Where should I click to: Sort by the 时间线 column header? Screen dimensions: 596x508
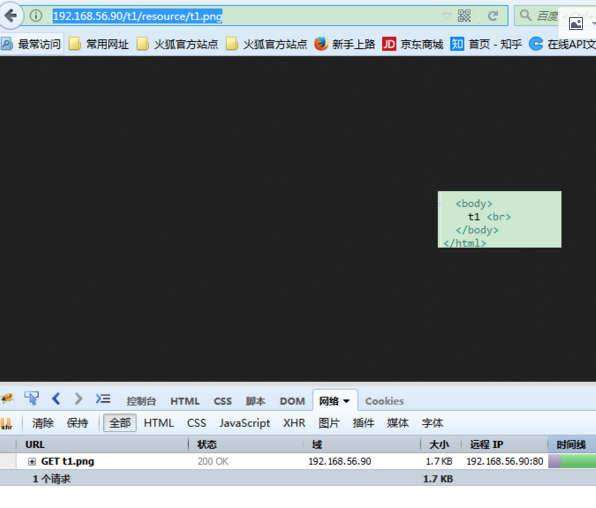572,444
